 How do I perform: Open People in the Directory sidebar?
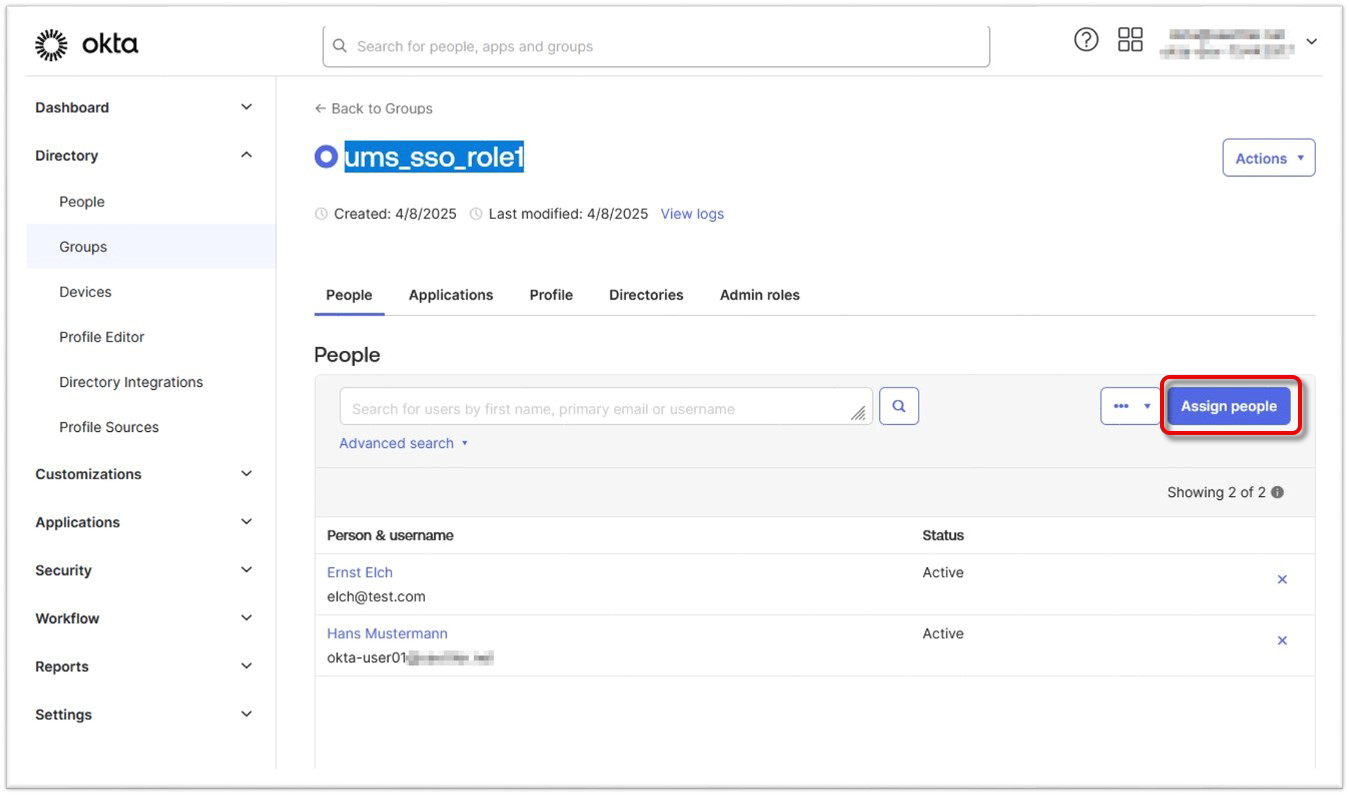tap(82, 202)
